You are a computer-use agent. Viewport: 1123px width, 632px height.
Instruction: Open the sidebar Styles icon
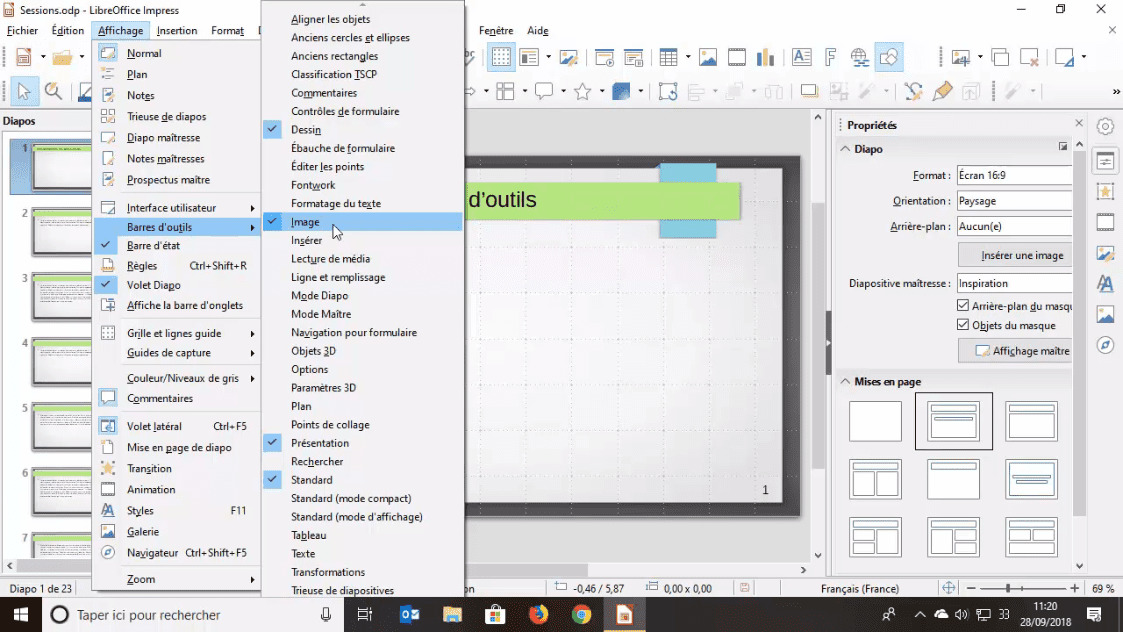1105,284
